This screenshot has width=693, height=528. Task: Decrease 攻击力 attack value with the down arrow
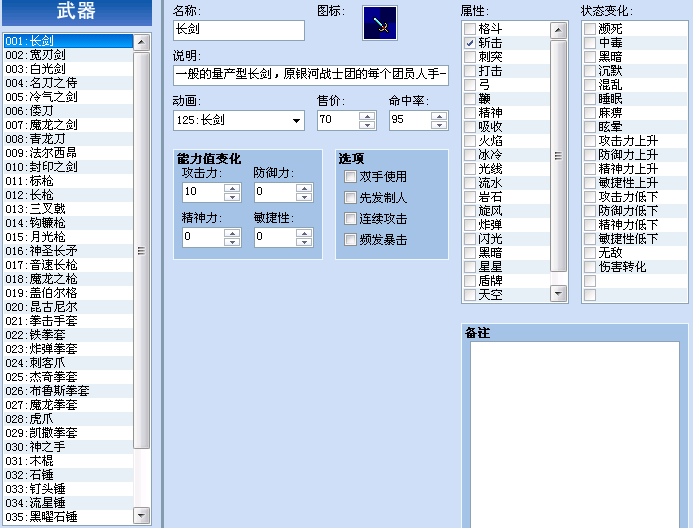tap(232, 197)
